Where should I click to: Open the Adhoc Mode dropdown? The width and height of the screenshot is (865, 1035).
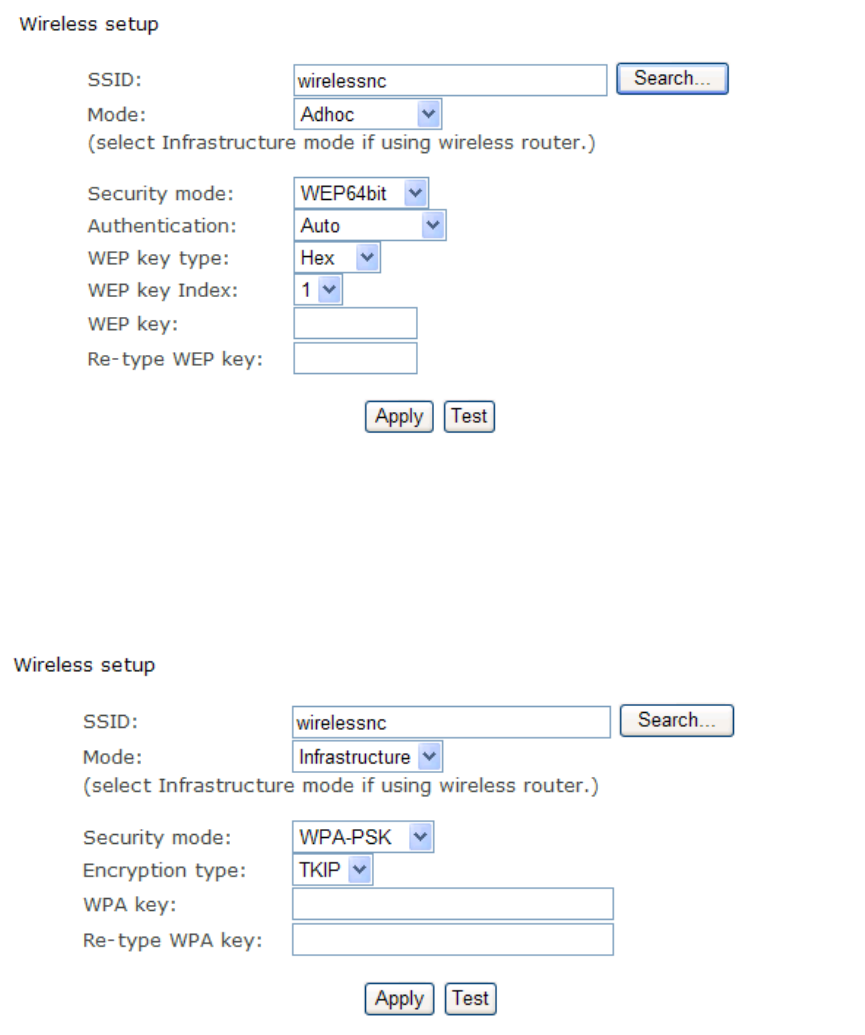tap(368, 114)
